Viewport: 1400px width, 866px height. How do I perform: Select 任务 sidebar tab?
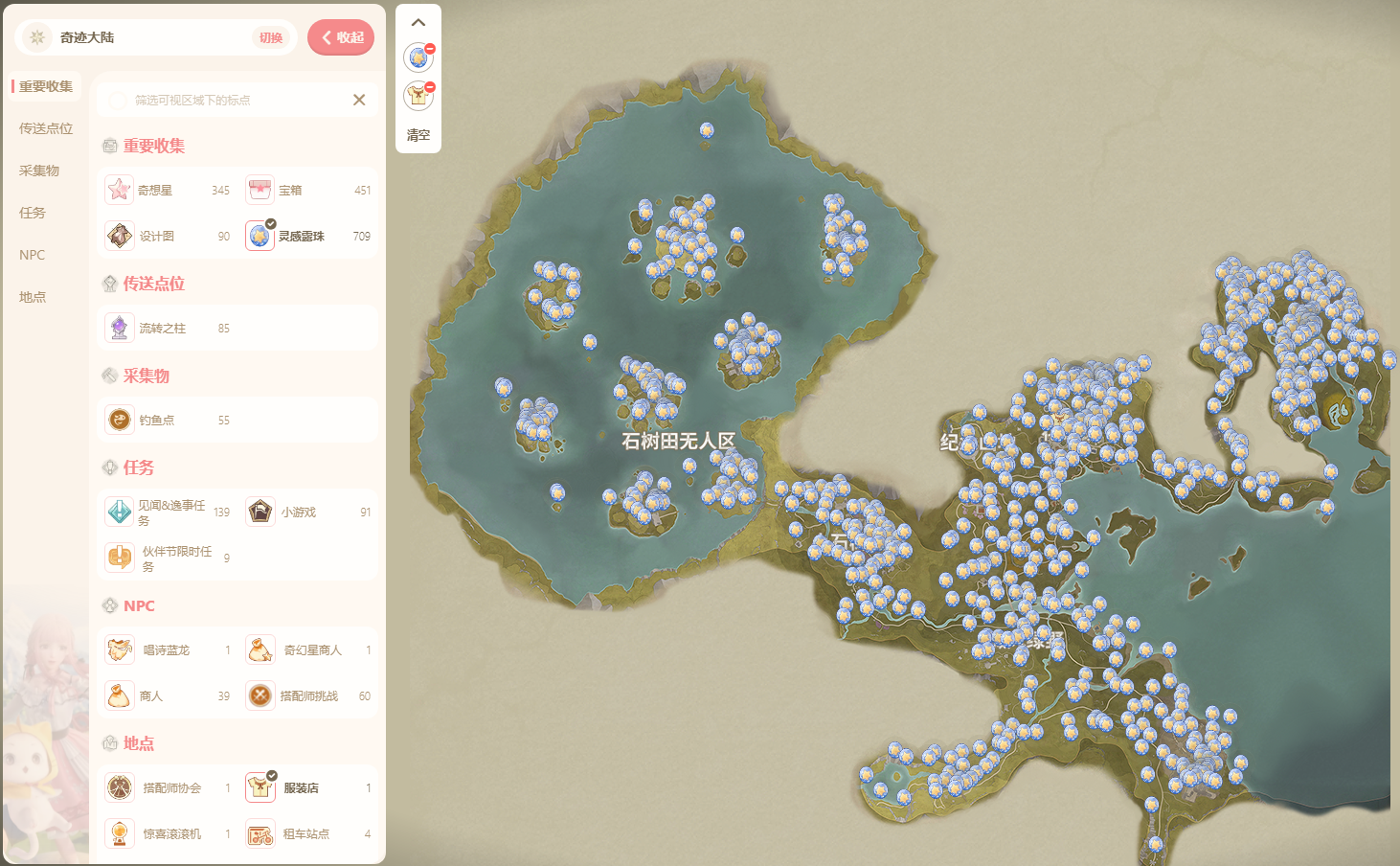coord(33,213)
